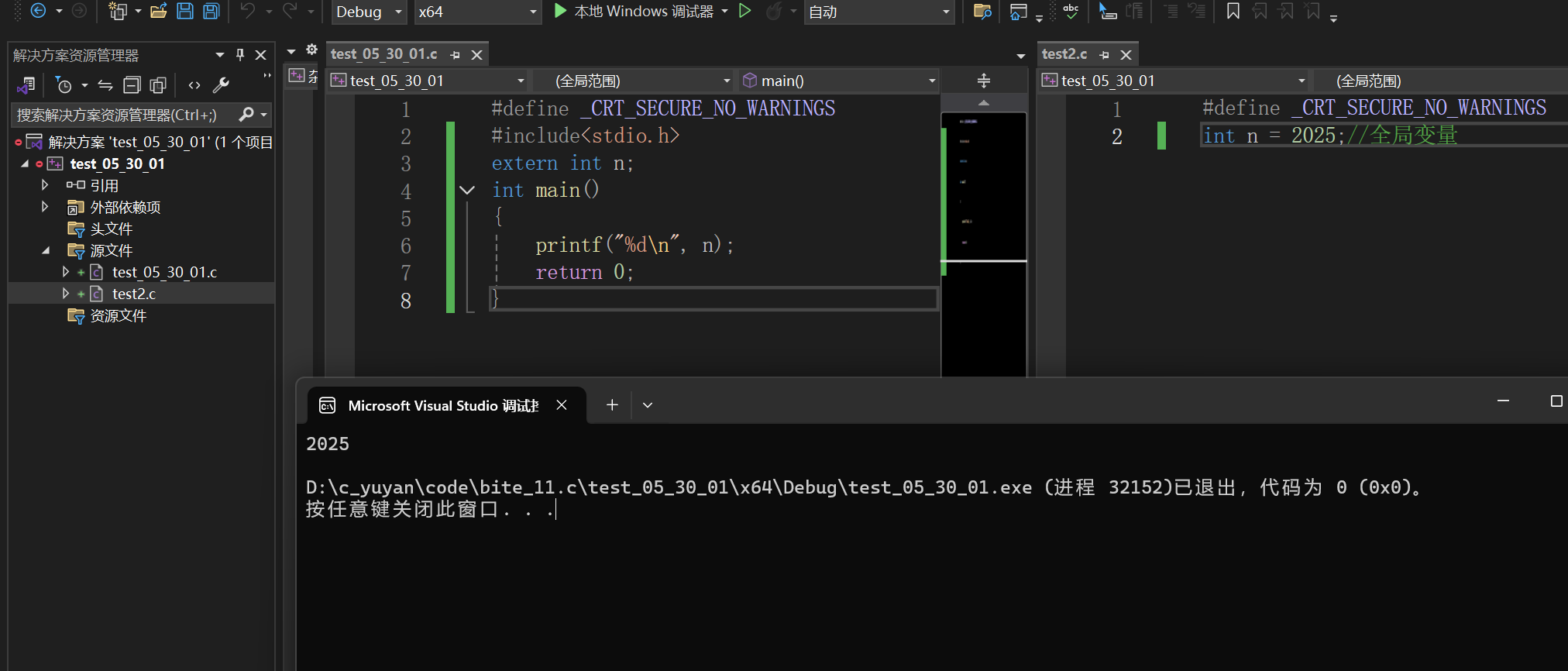This screenshot has width=1568, height=671.
Task: Open the 解决方案资源管理器 window options dropdown arrow
Action: point(220,55)
